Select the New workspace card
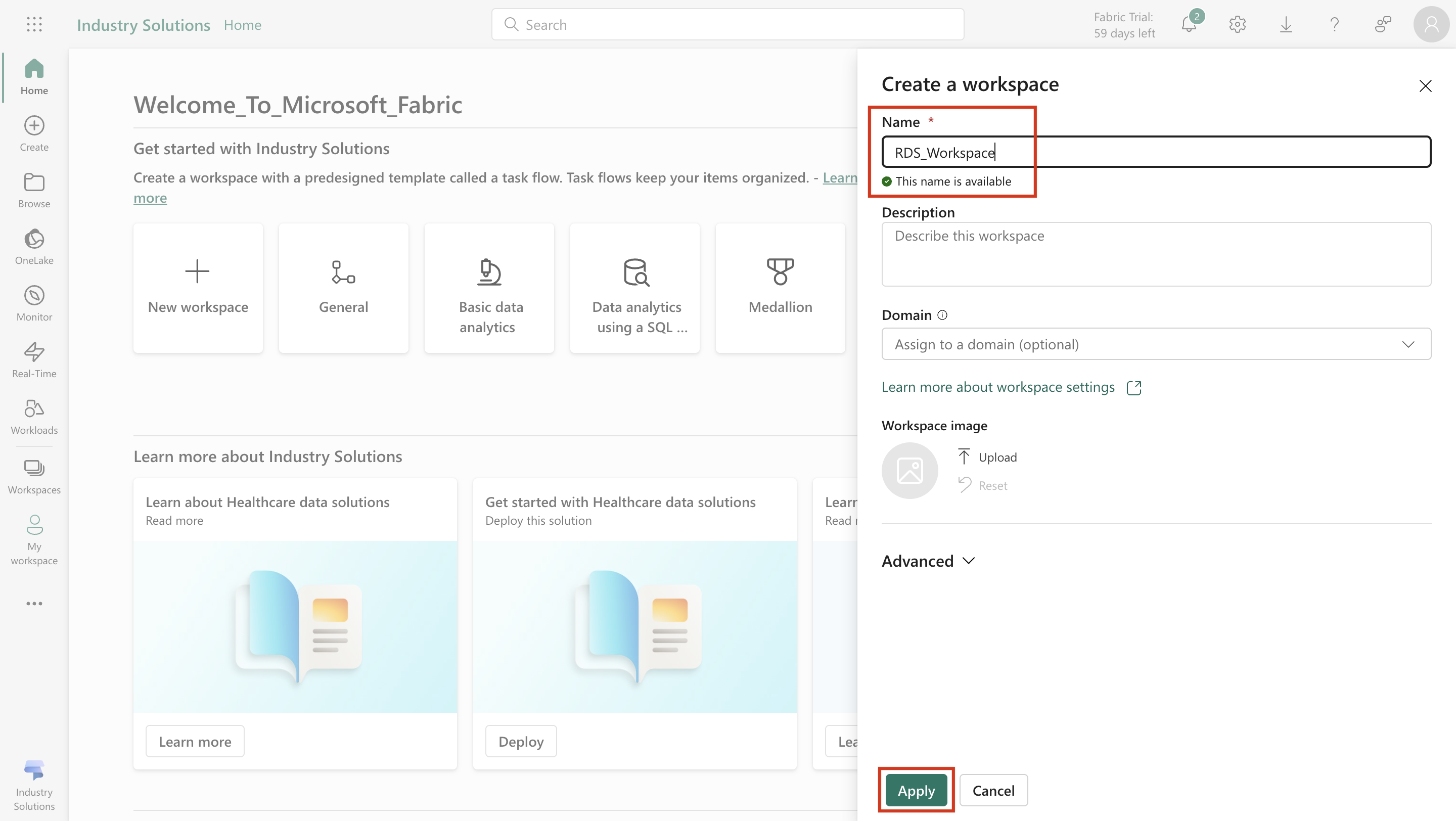Image resolution: width=1456 pixels, height=821 pixels. coord(198,288)
